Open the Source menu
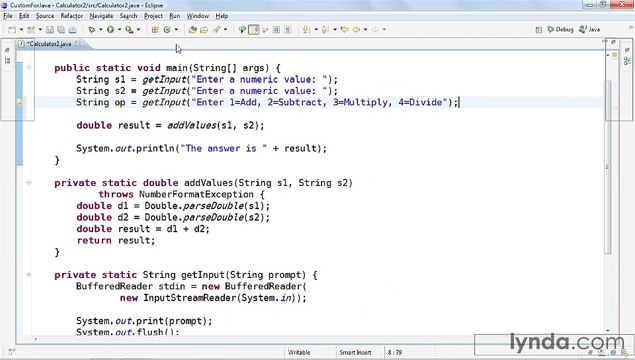This screenshot has height=360, width=635. click(x=45, y=16)
